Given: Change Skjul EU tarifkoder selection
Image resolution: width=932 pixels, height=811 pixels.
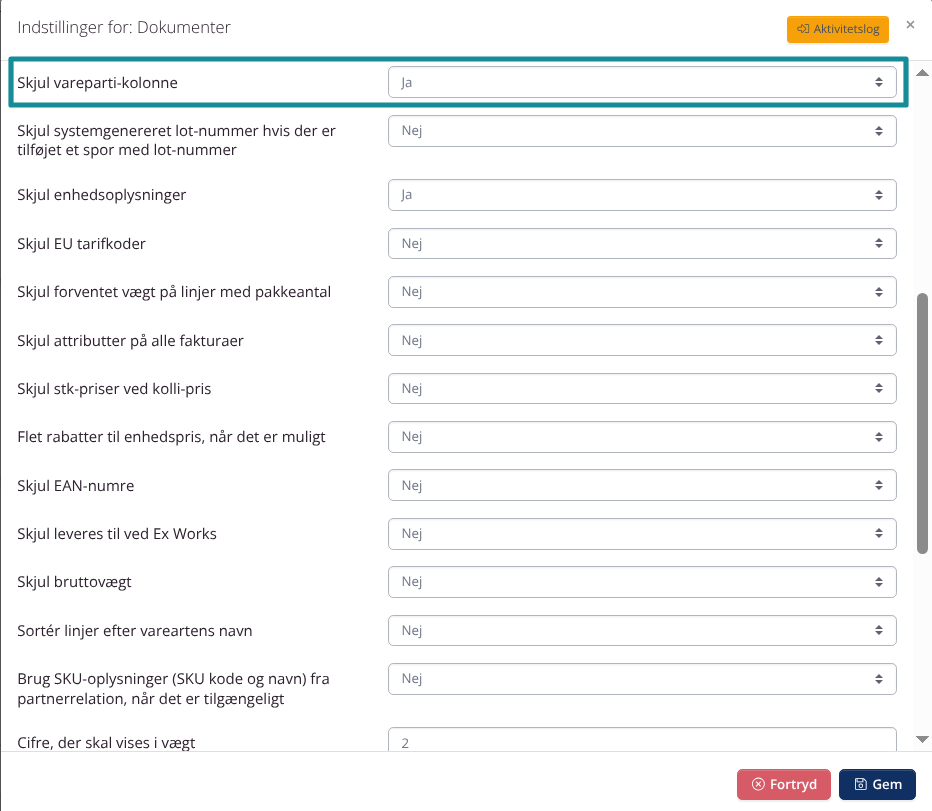Looking at the screenshot, I should tap(642, 243).
